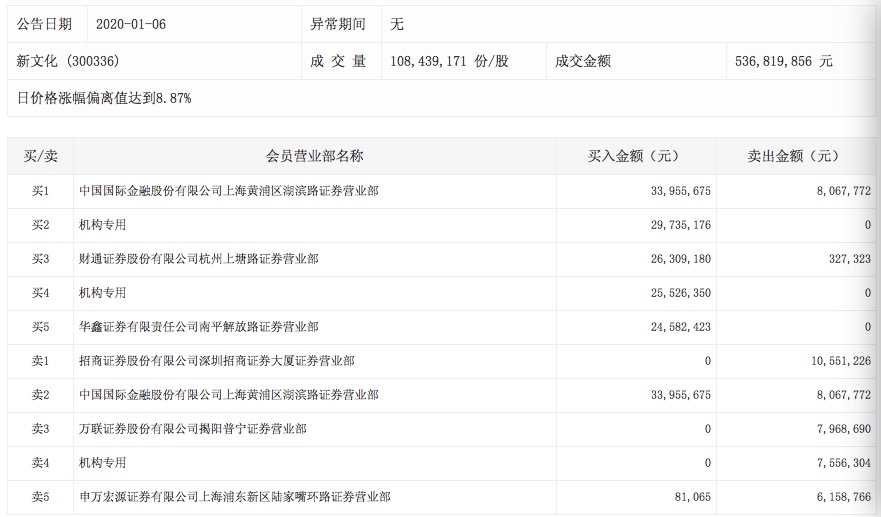Viewport: 881px width, 517px height.
Task: Open 华鑫证券南平解放路证券营业部 in row 买5
Action: coord(199,327)
